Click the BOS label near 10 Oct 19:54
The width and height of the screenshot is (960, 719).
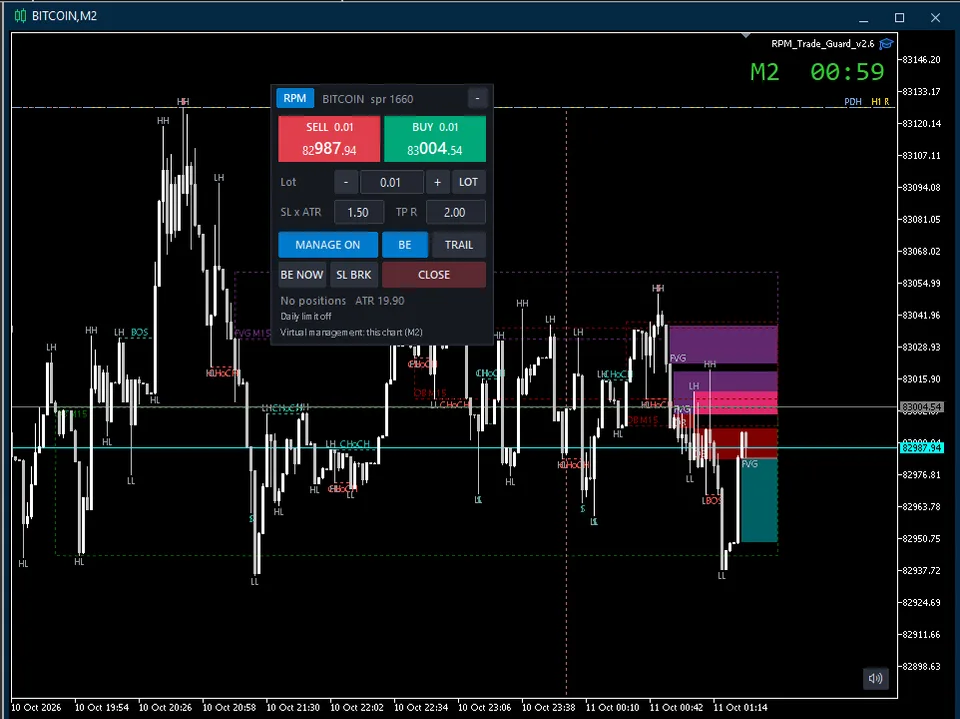(140, 332)
